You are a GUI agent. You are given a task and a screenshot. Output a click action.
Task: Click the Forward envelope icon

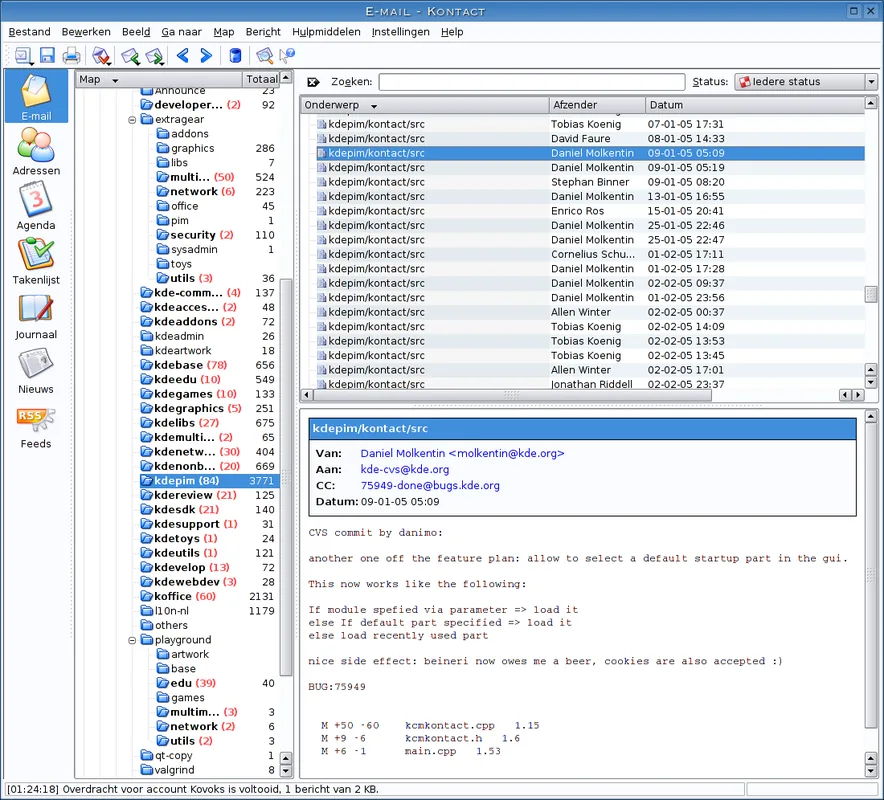[154, 55]
